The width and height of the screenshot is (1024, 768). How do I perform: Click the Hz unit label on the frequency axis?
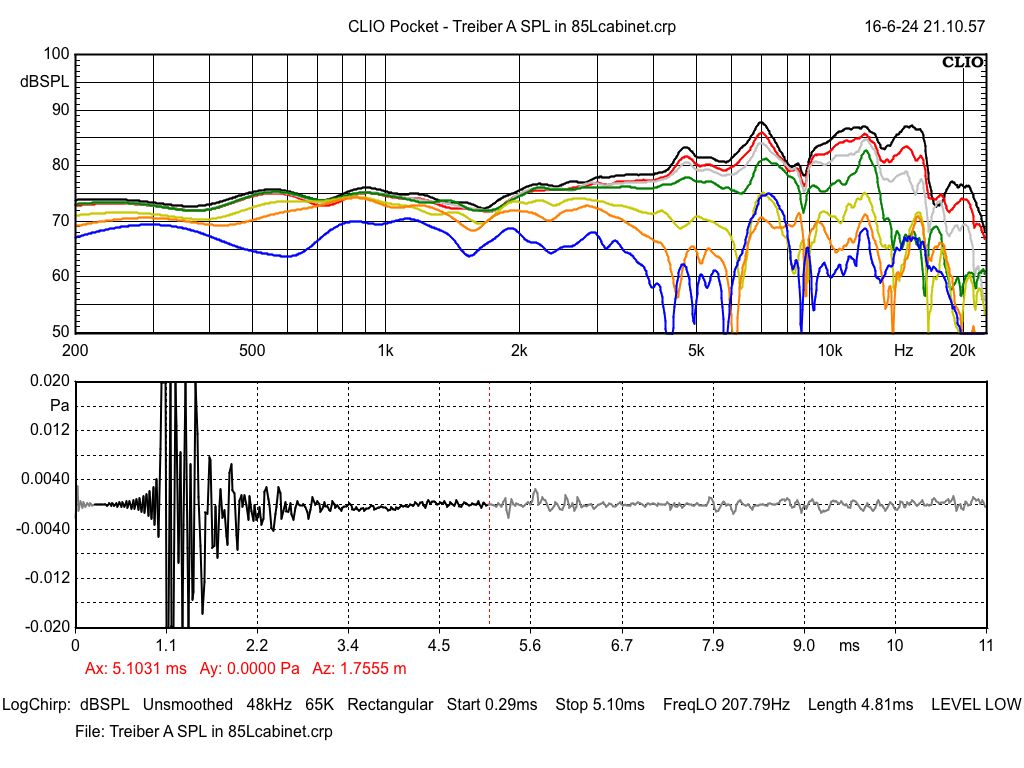click(x=903, y=351)
